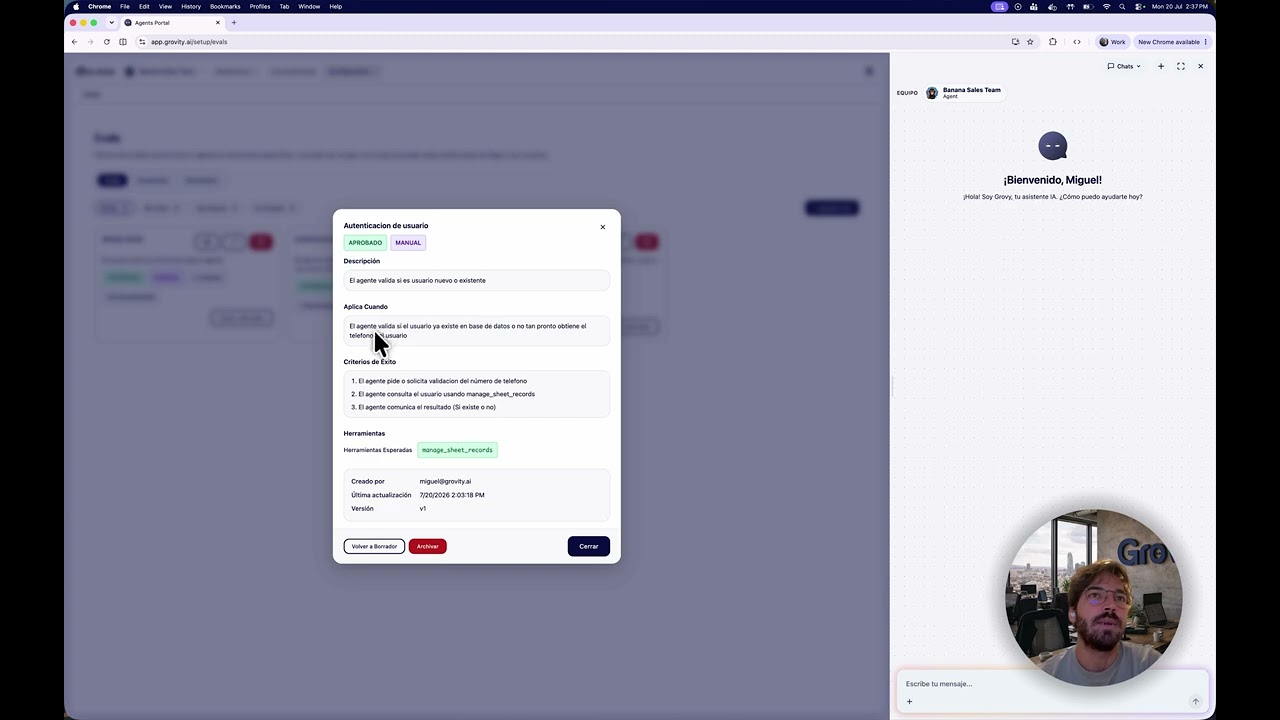
Task: Click the MANUAL badge in dialog
Action: click(408, 243)
